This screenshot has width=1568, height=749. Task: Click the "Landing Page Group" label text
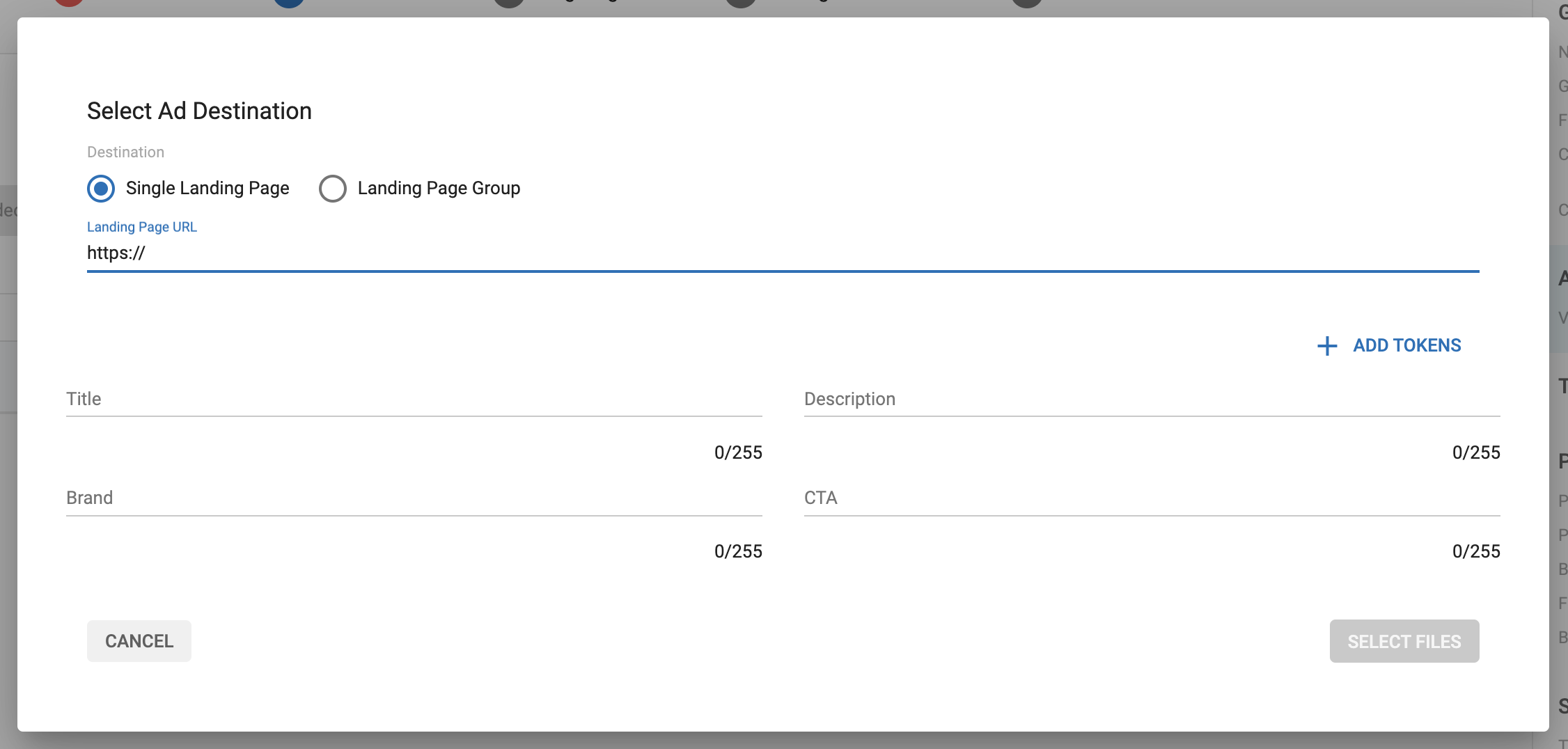point(439,189)
